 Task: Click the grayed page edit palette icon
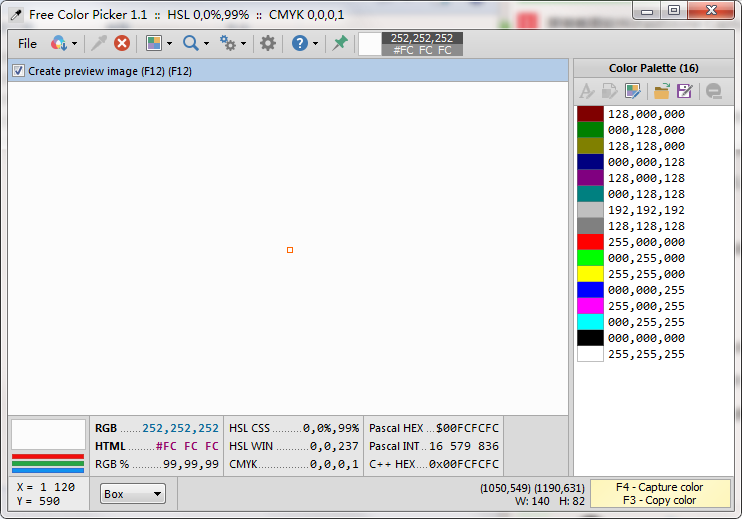(x=610, y=91)
